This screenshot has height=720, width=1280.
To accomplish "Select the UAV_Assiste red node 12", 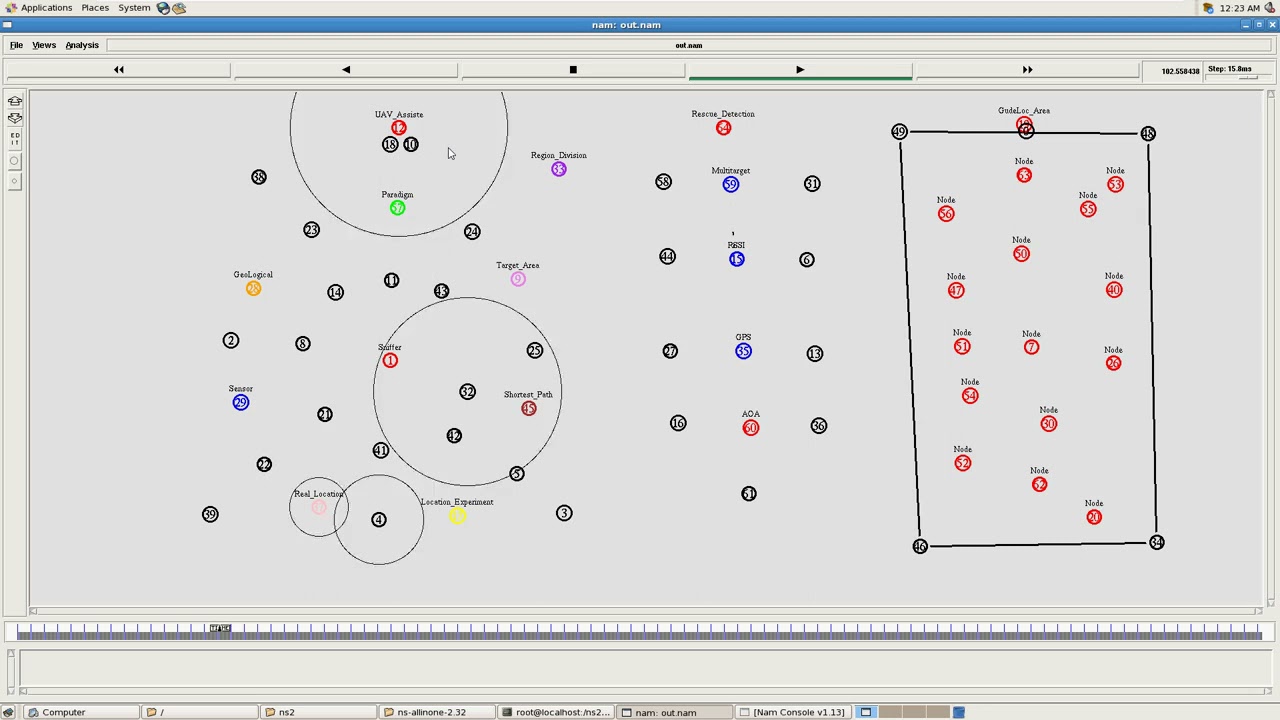I will (x=399, y=128).
